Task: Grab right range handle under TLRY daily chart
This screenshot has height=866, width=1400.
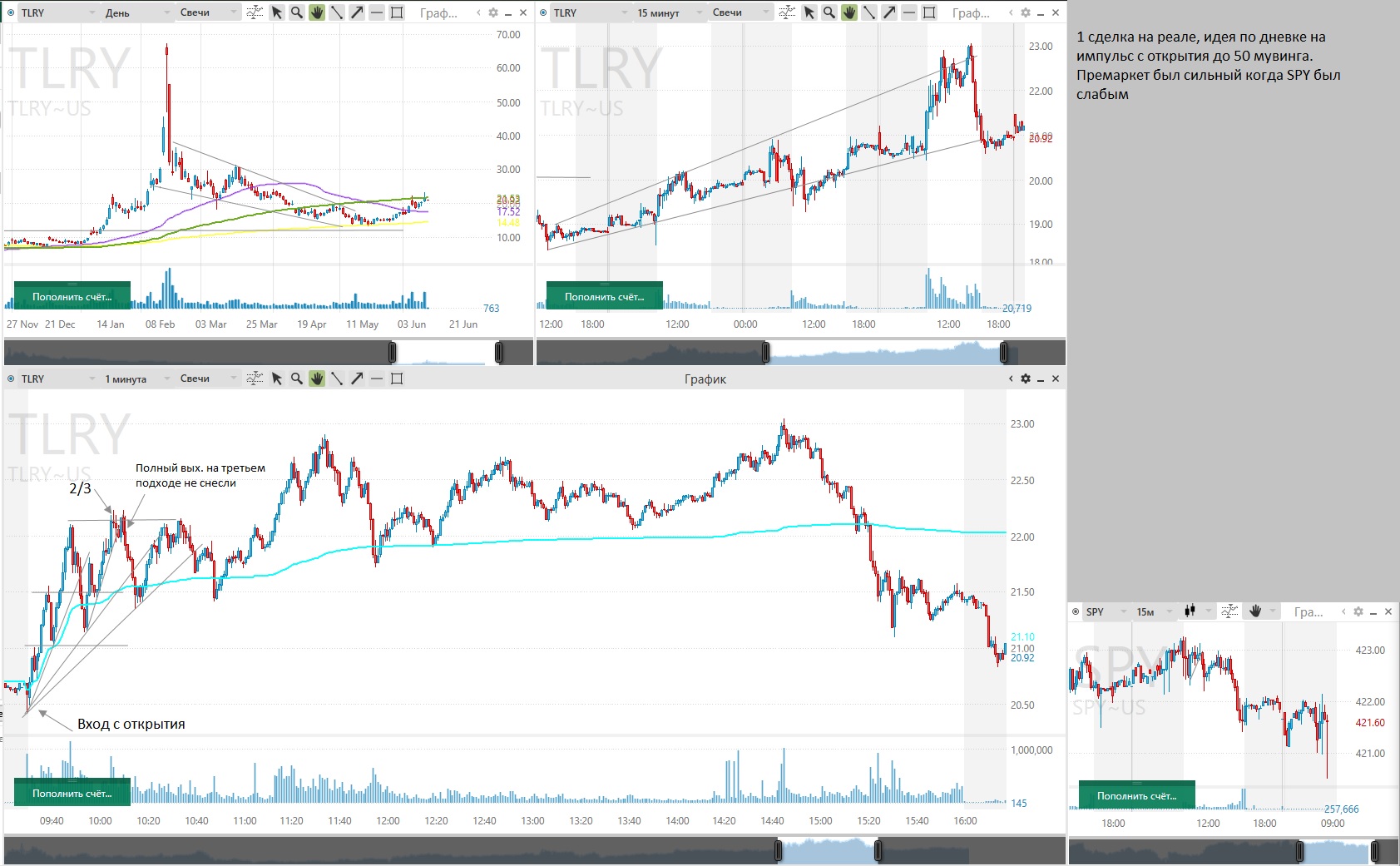Action: (x=499, y=352)
